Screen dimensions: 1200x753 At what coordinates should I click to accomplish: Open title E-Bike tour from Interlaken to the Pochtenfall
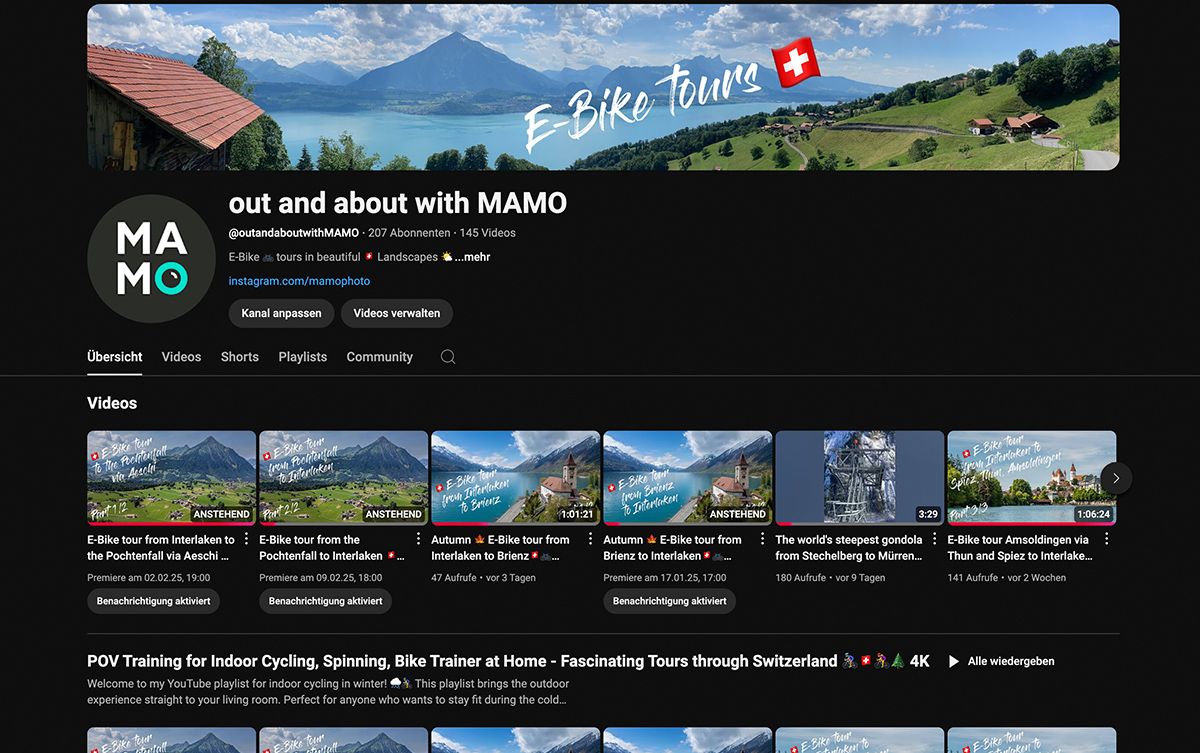161,548
